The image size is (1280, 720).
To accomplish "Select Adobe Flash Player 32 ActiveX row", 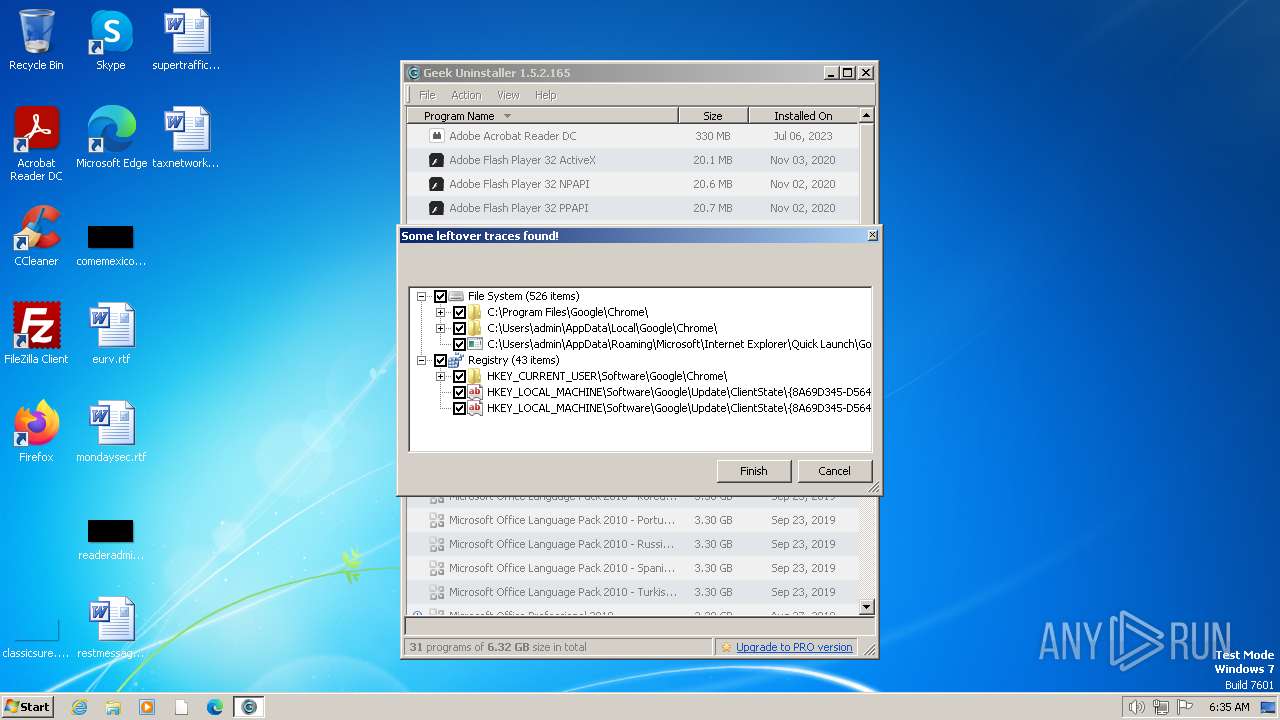I will (632, 160).
